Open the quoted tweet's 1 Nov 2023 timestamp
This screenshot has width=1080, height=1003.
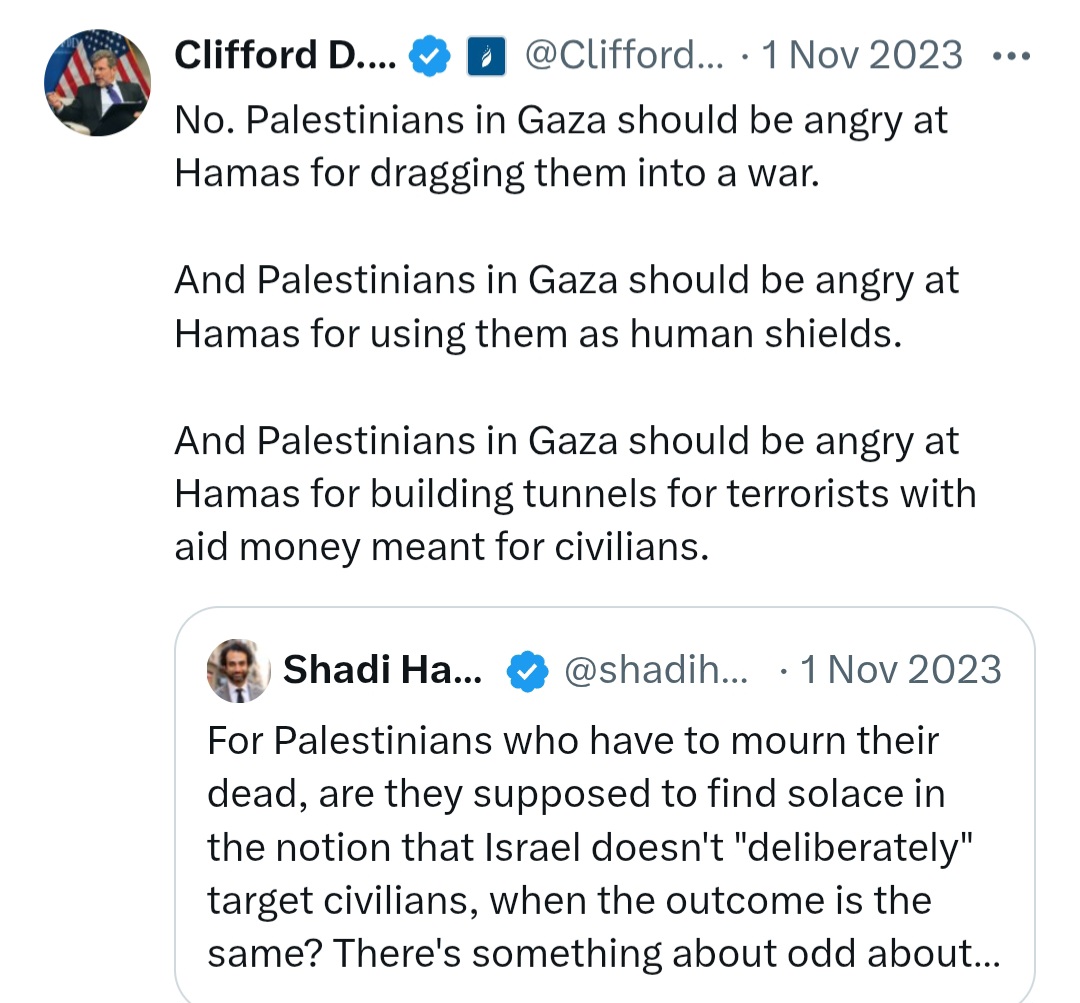pos(900,670)
